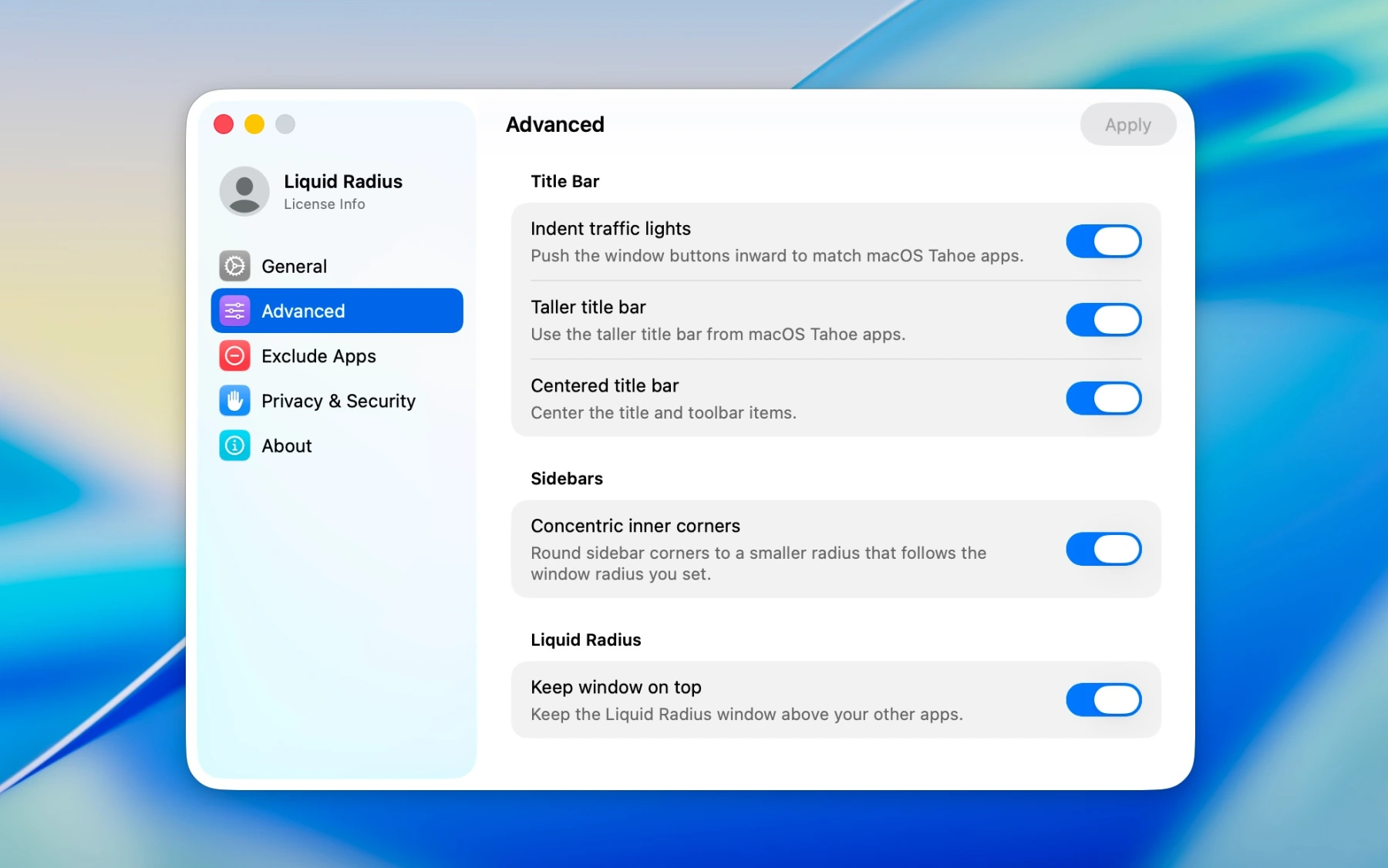Select the Advanced sidebar item
1388x868 pixels.
click(337, 311)
